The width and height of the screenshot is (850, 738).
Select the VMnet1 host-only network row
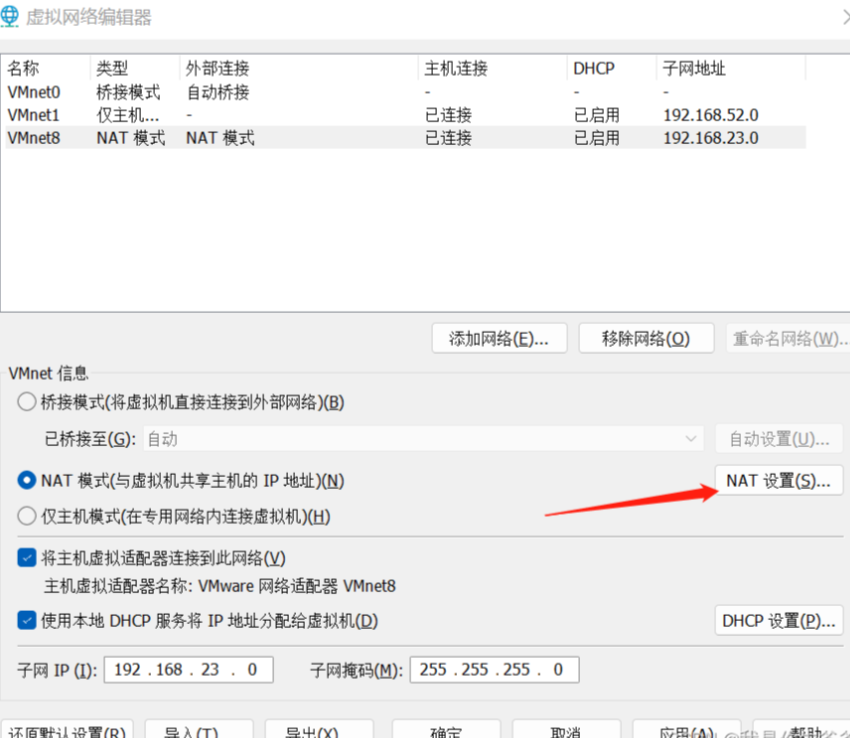[x=100, y=114]
